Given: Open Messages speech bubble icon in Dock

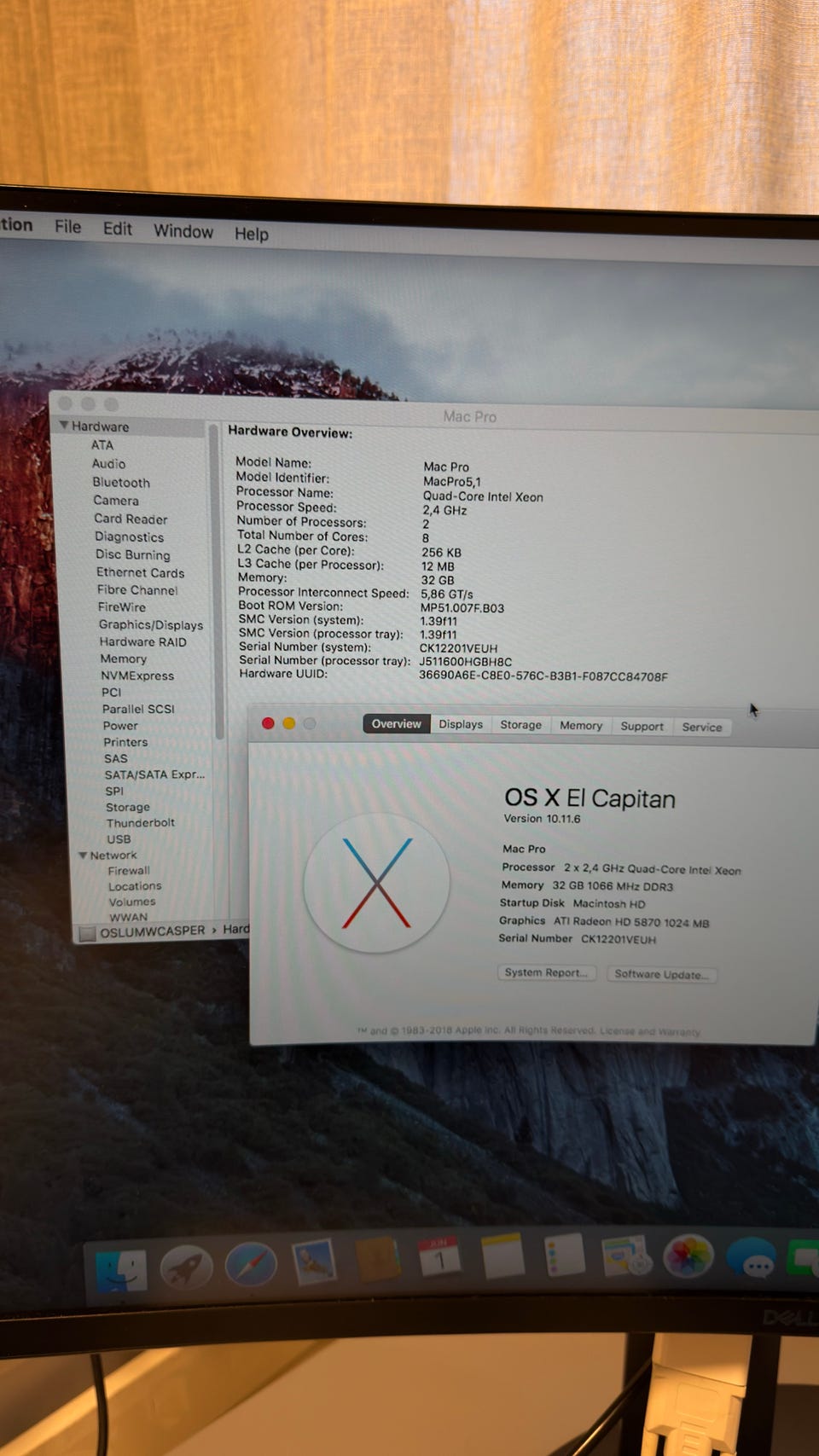Looking at the screenshot, I should point(752,1257).
